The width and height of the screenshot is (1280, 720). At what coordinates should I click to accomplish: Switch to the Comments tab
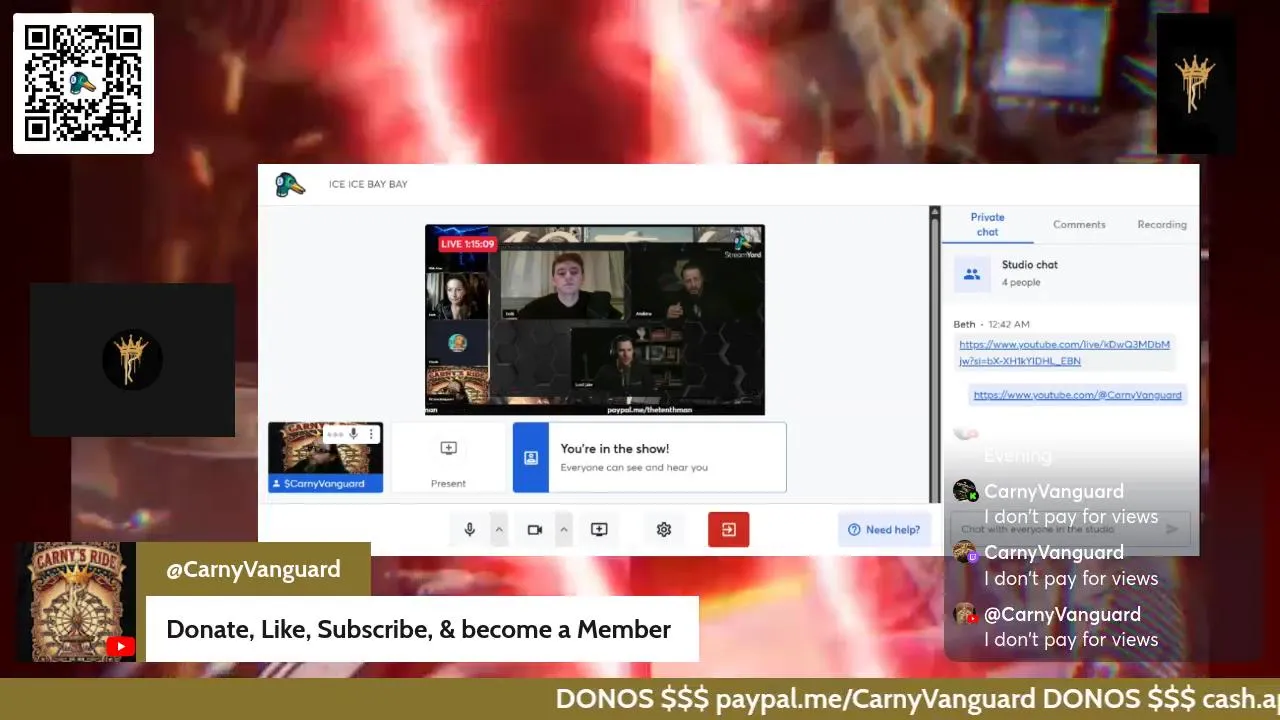1079,225
